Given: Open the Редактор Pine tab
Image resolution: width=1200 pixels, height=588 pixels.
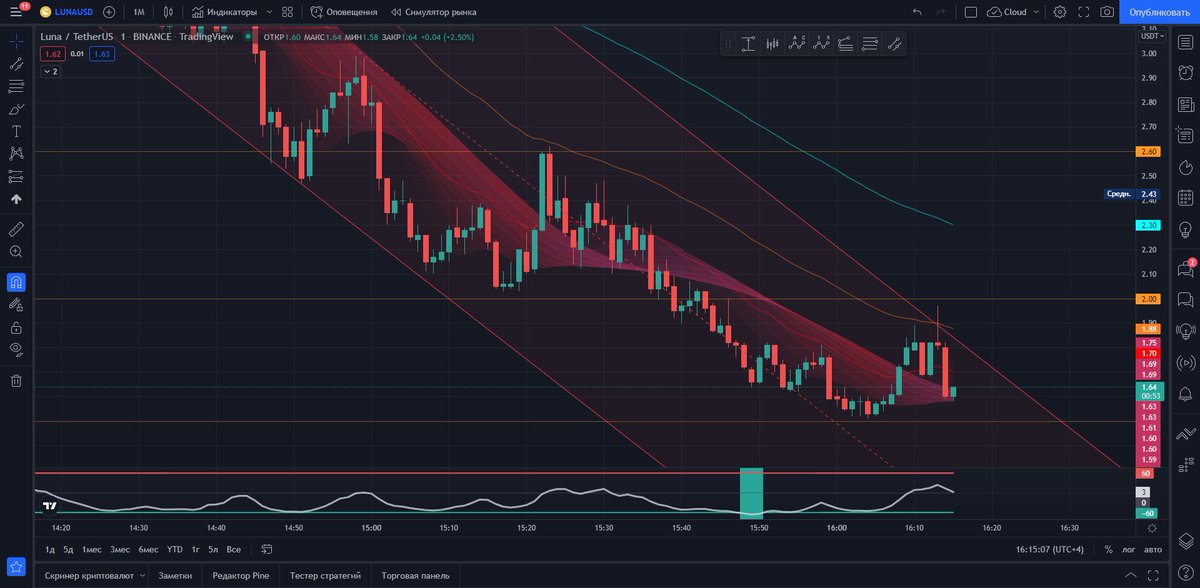Looking at the screenshot, I should pyautogui.click(x=239, y=576).
